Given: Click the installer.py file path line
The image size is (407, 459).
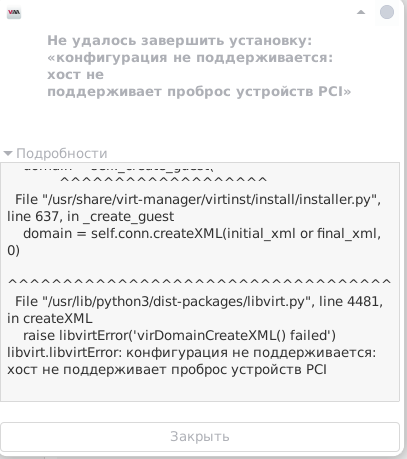Looking at the screenshot, I should tap(198, 200).
